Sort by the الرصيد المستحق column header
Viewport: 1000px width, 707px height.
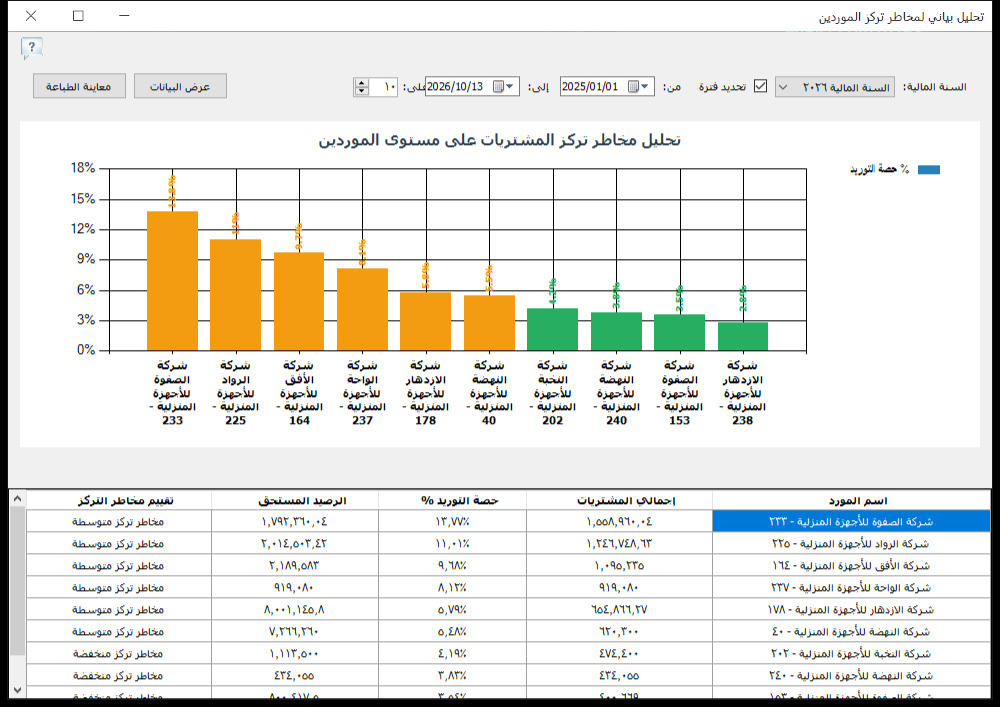coord(295,500)
